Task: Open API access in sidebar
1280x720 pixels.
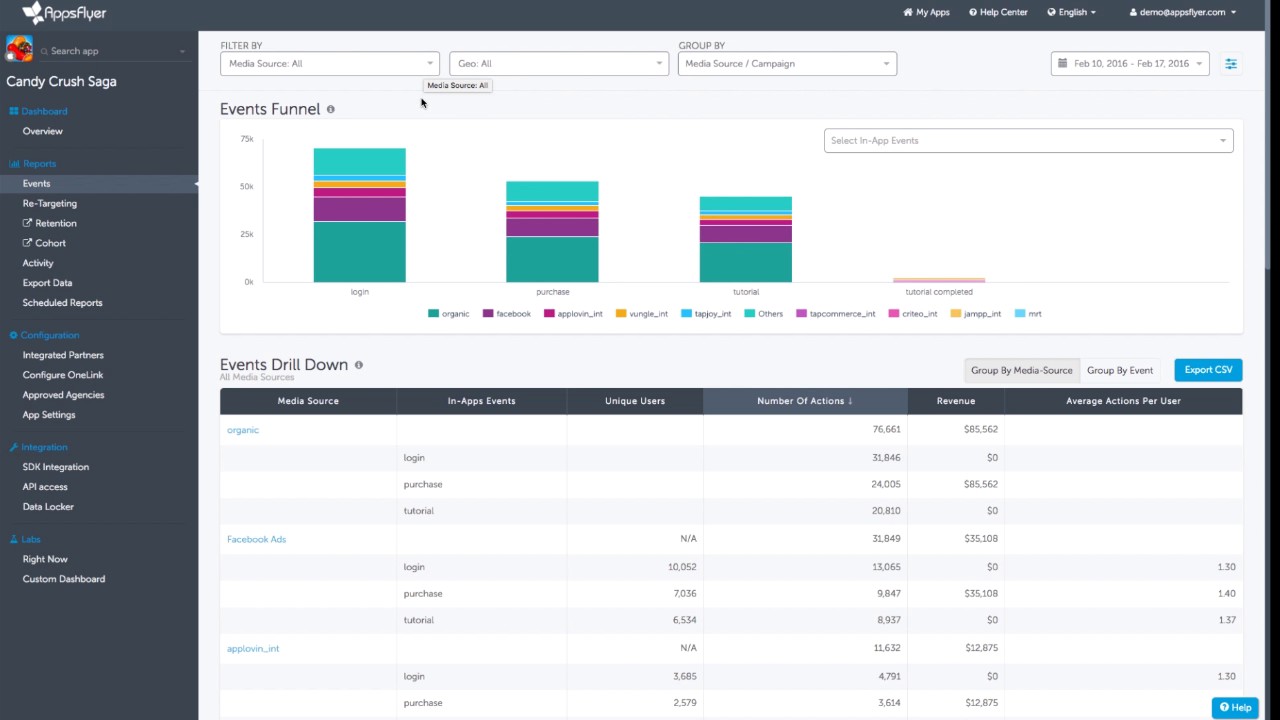Action: 45,487
